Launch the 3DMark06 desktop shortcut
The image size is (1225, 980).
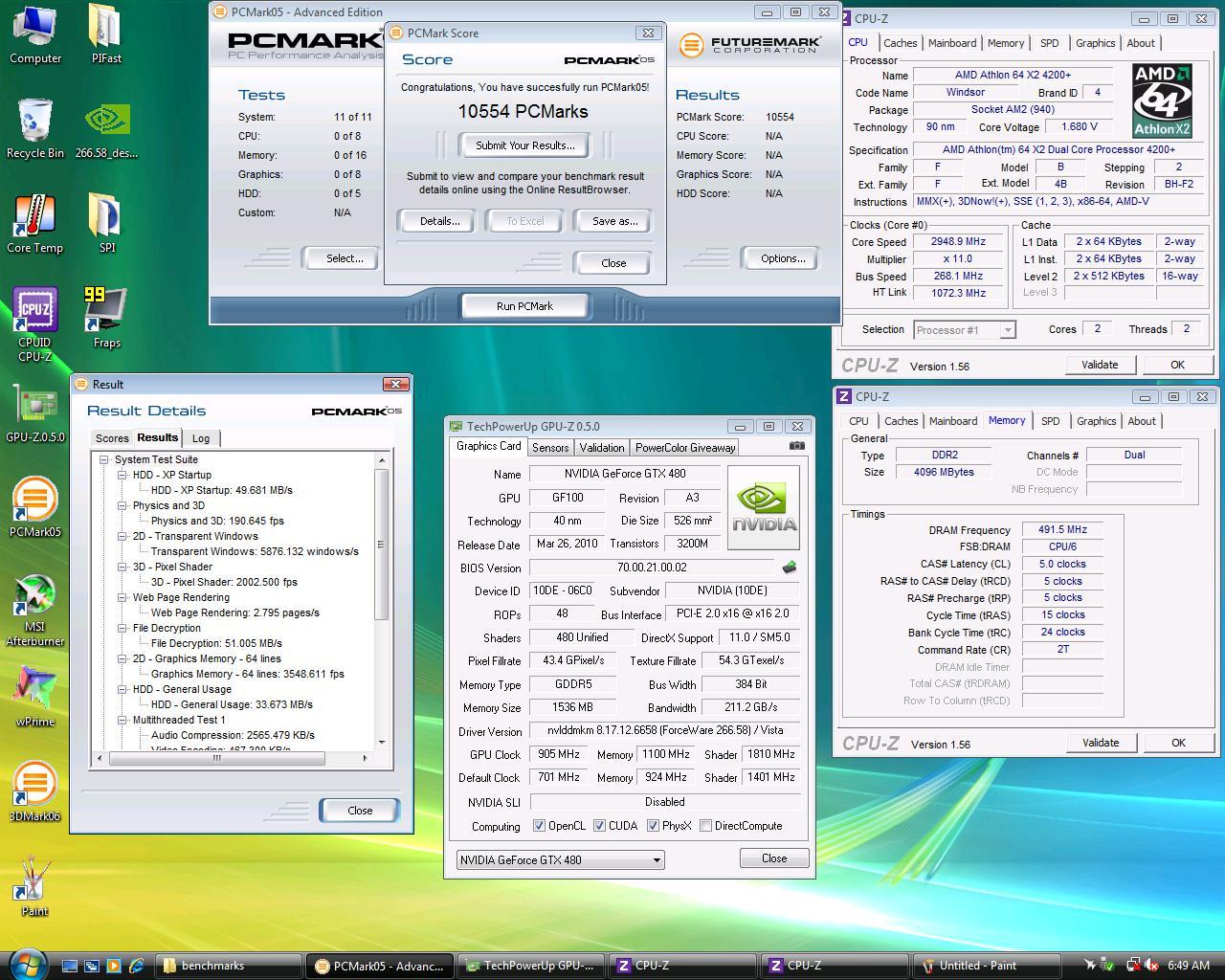[35, 792]
